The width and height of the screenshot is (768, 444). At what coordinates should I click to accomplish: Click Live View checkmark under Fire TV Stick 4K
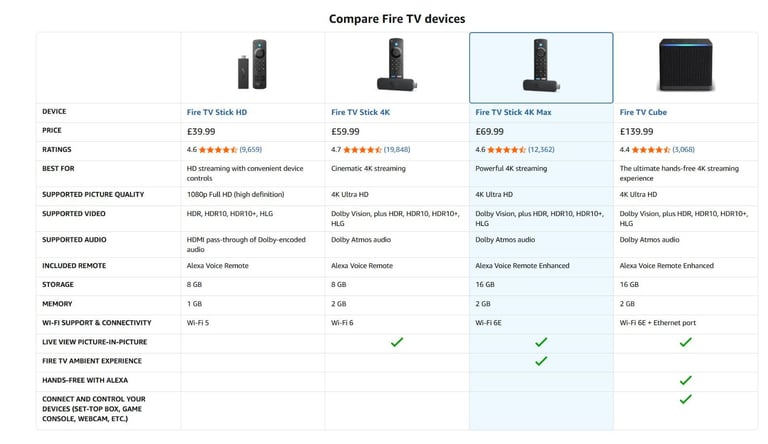click(x=397, y=342)
